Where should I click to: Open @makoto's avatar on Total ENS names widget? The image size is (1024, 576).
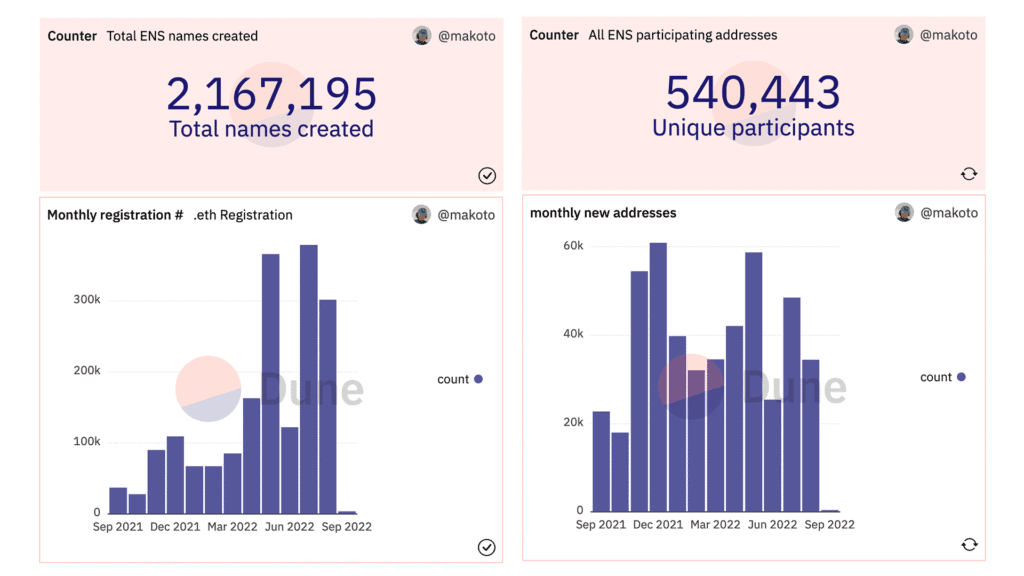tap(421, 35)
